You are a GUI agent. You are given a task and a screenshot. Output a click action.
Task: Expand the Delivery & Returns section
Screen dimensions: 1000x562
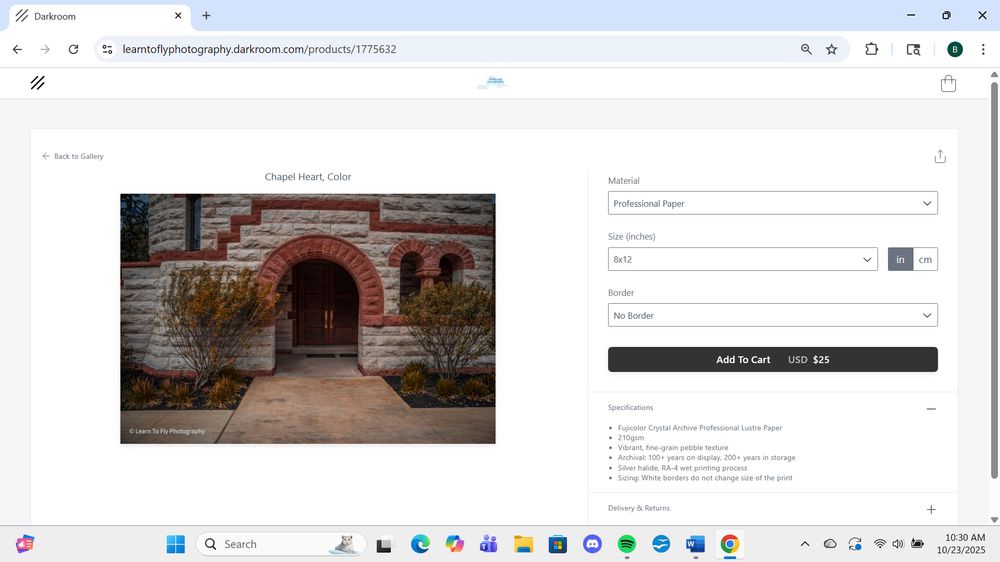tap(930, 509)
